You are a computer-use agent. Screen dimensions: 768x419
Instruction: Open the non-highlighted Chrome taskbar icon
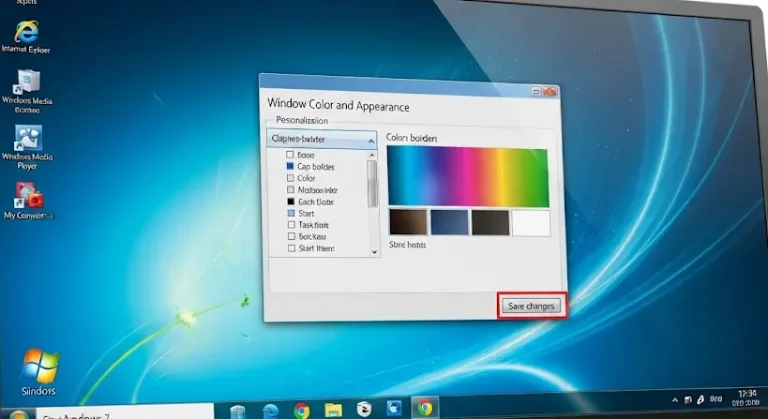click(x=302, y=410)
